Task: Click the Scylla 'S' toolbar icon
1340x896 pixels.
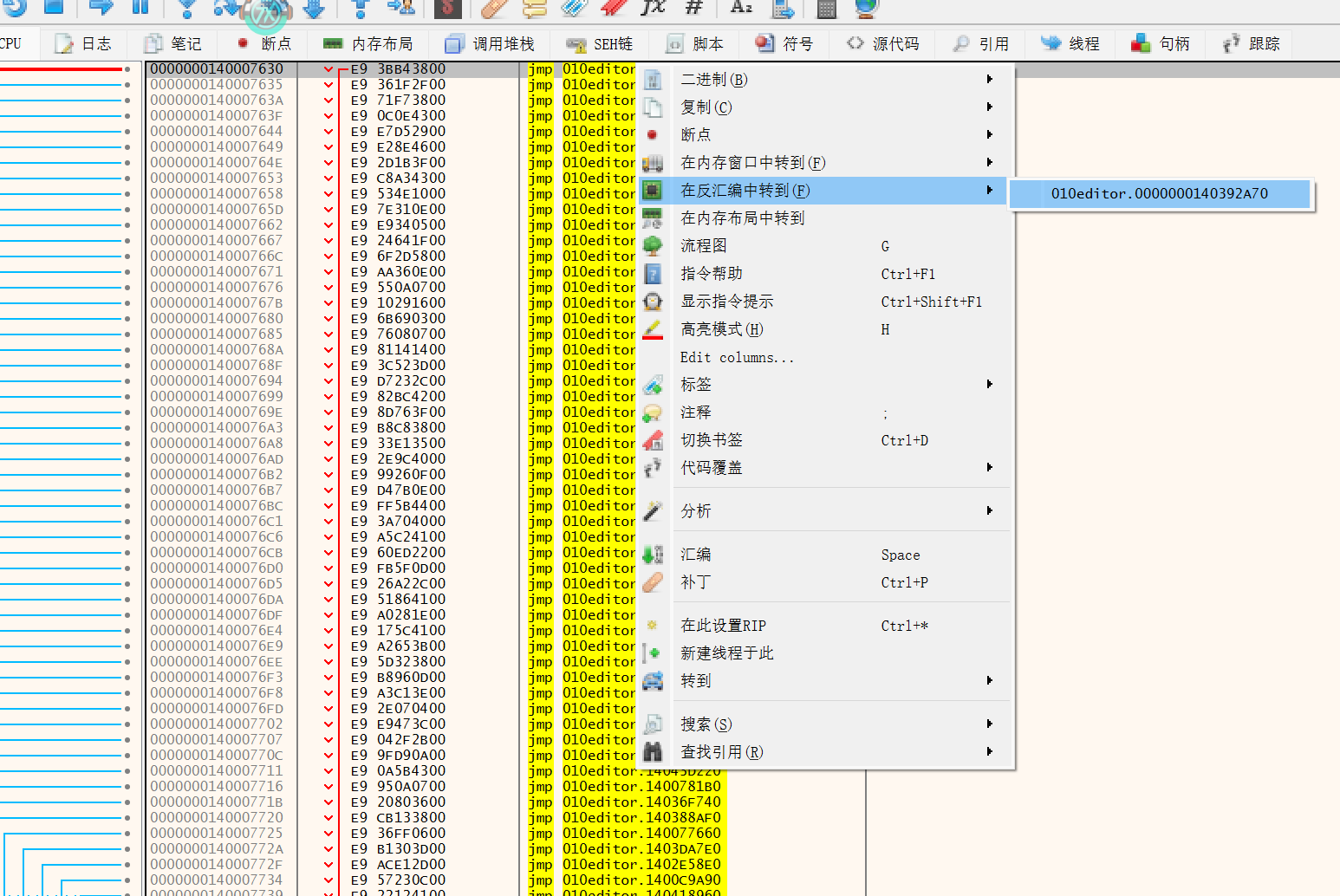Action: [447, 8]
